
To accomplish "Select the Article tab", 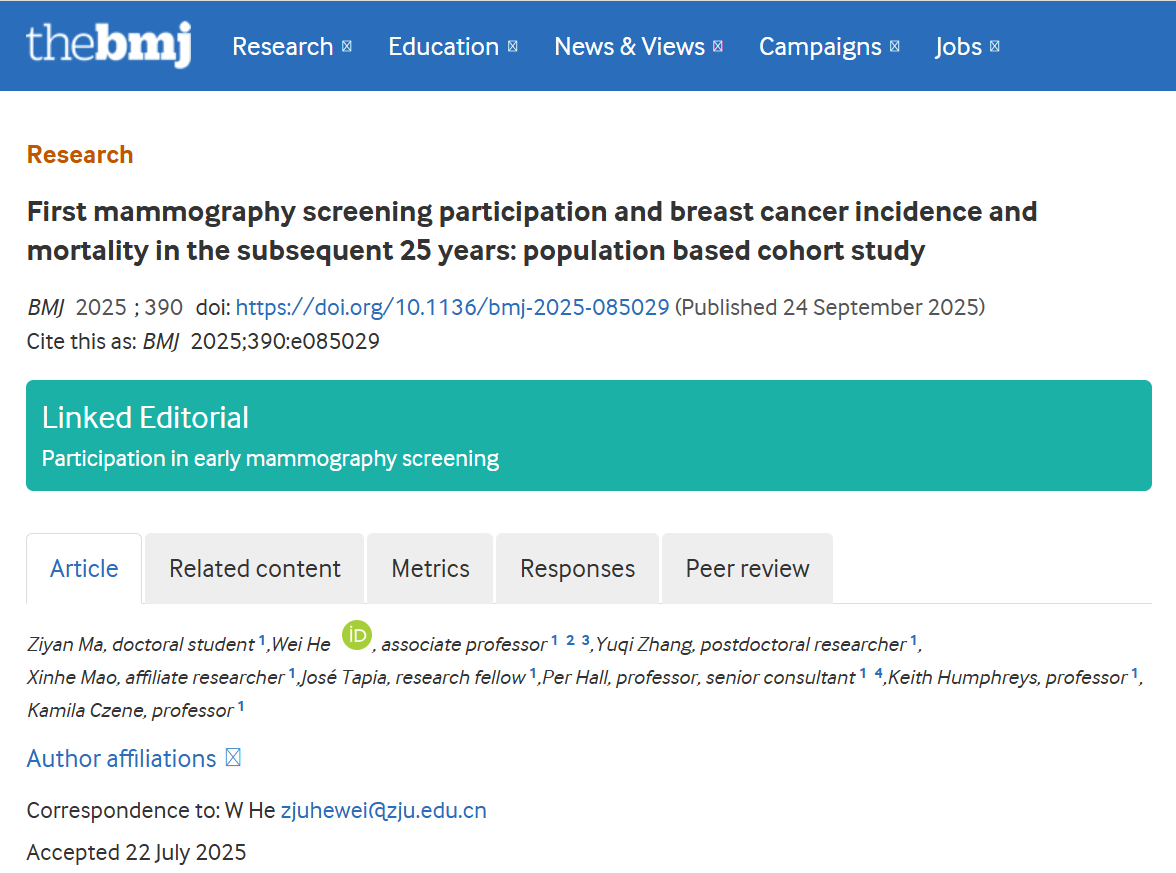I will pyautogui.click(x=84, y=568).
